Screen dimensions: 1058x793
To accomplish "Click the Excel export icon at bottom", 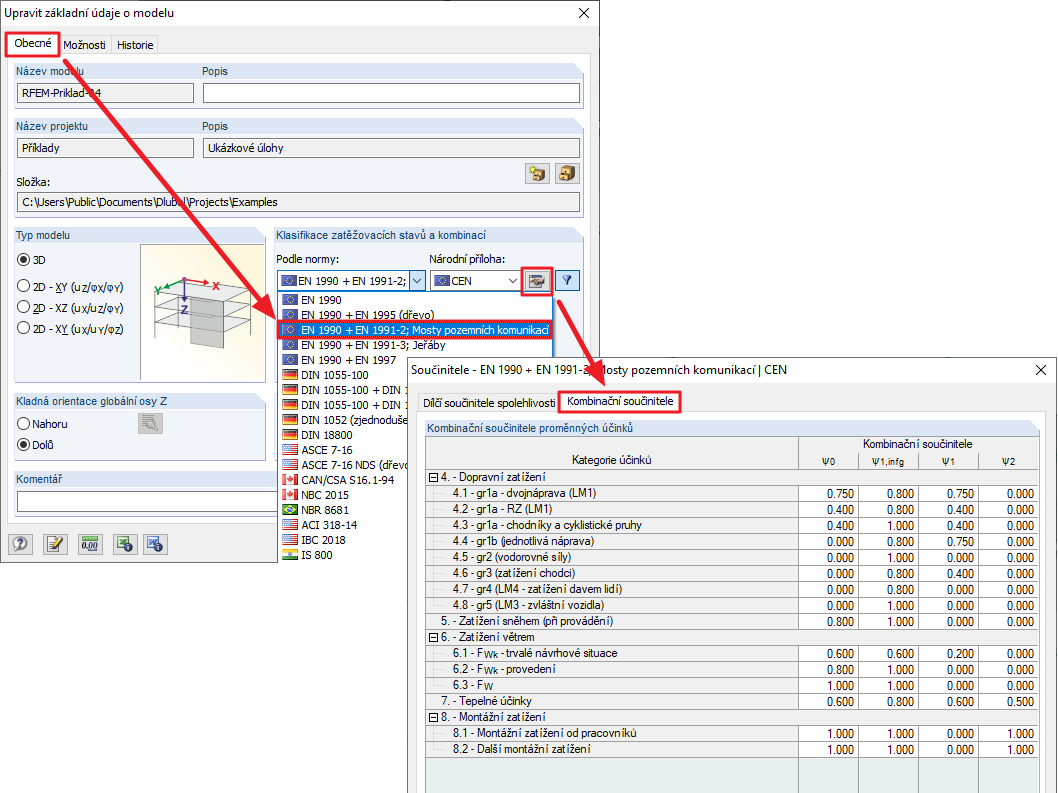I will (124, 544).
